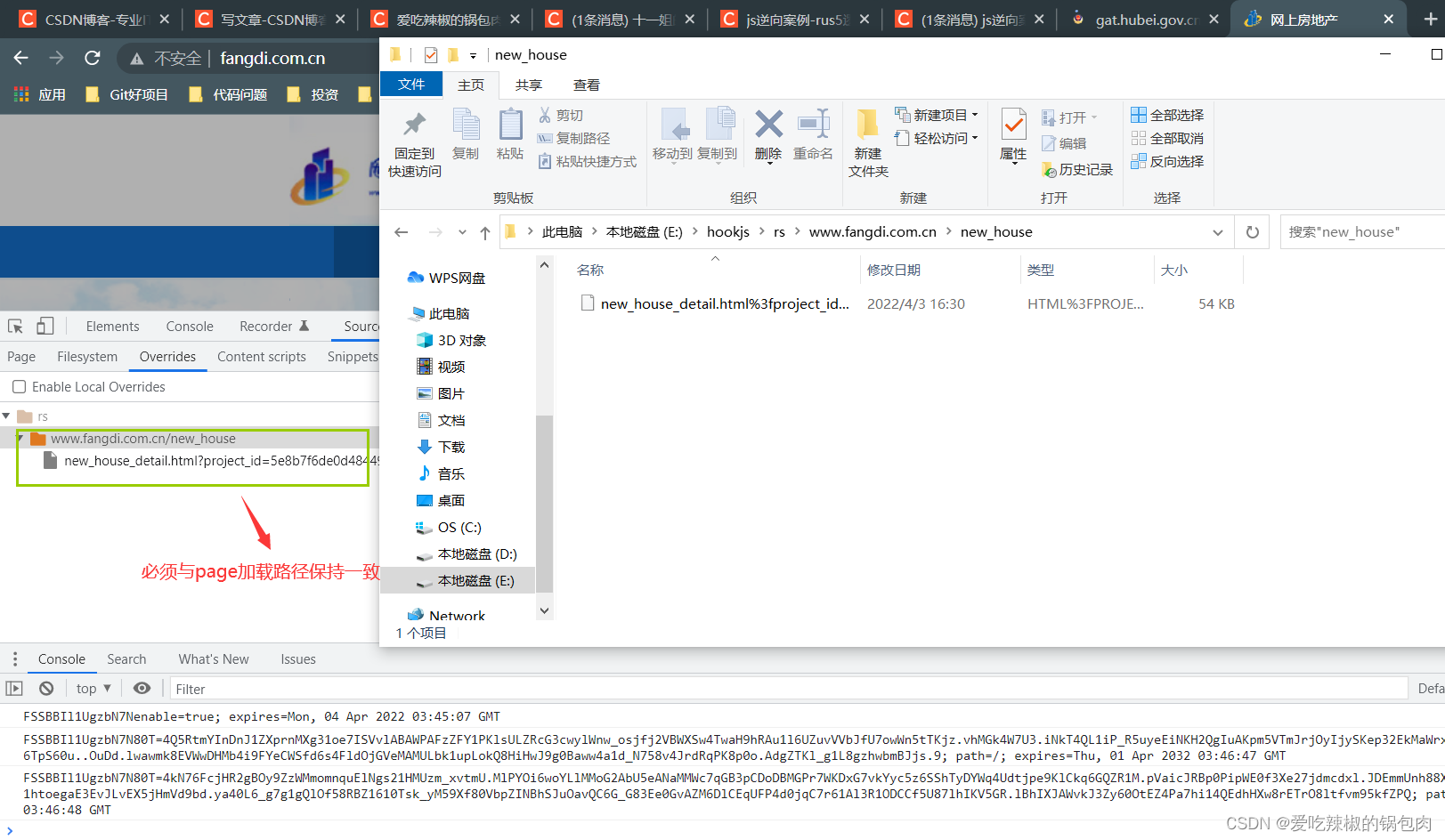Viewport: 1445px width, 840px height.
Task: Click Invert selection (反向选择)
Action: click(1167, 161)
